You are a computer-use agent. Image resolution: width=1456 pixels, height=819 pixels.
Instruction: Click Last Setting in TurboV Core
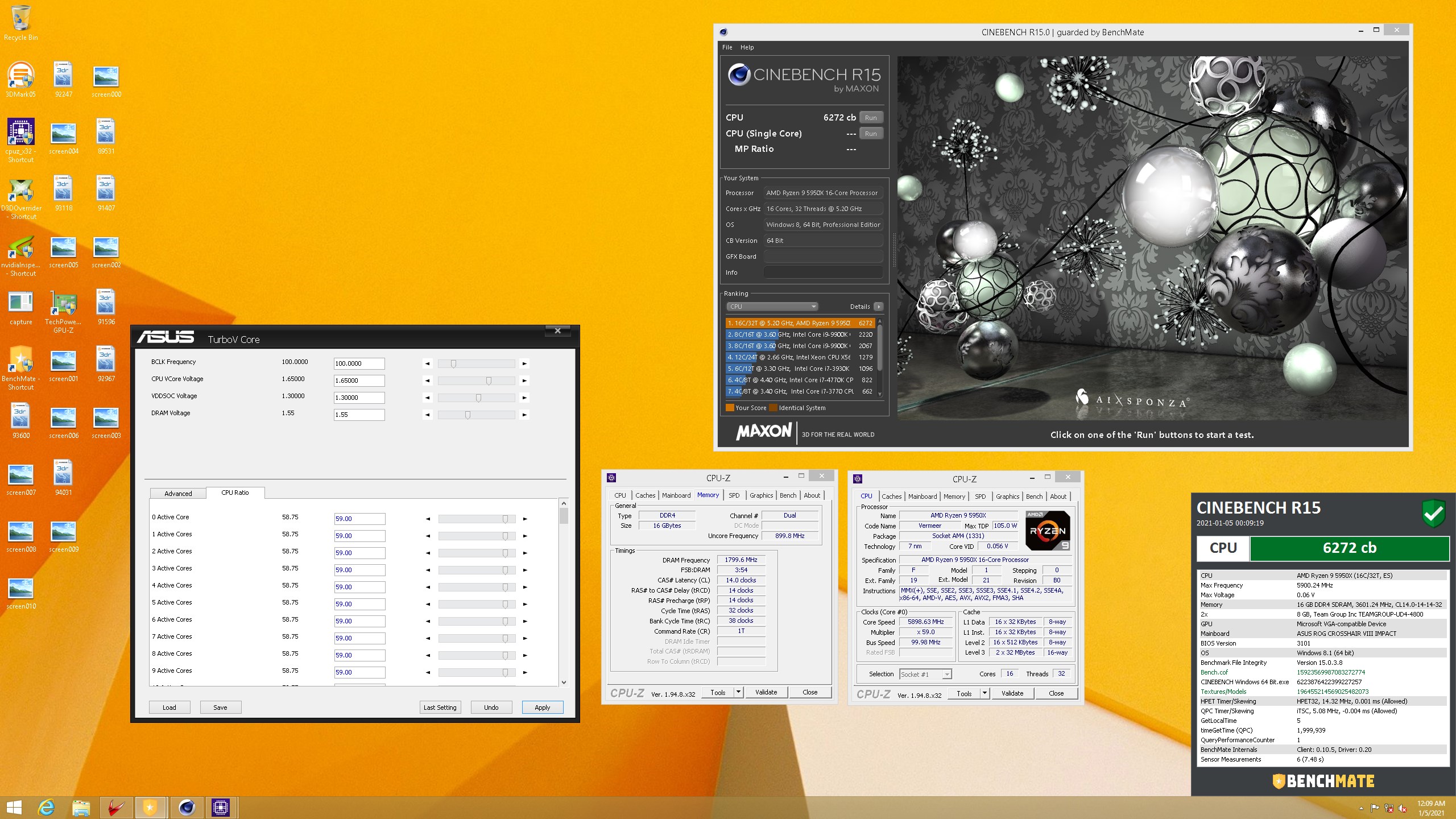click(440, 708)
